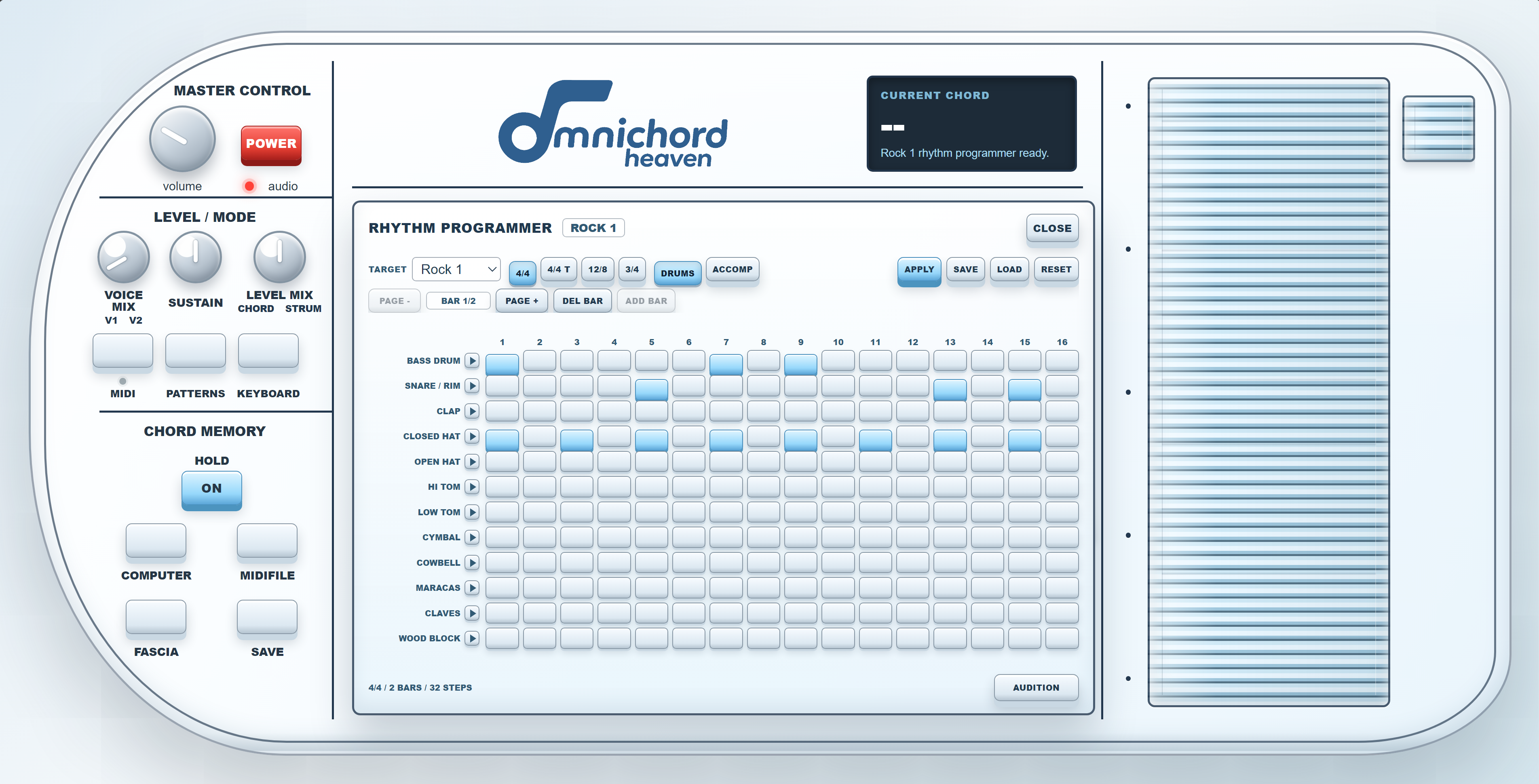Reset the rhythm pattern
Screen dimensions: 1539x784
pos(1056,269)
